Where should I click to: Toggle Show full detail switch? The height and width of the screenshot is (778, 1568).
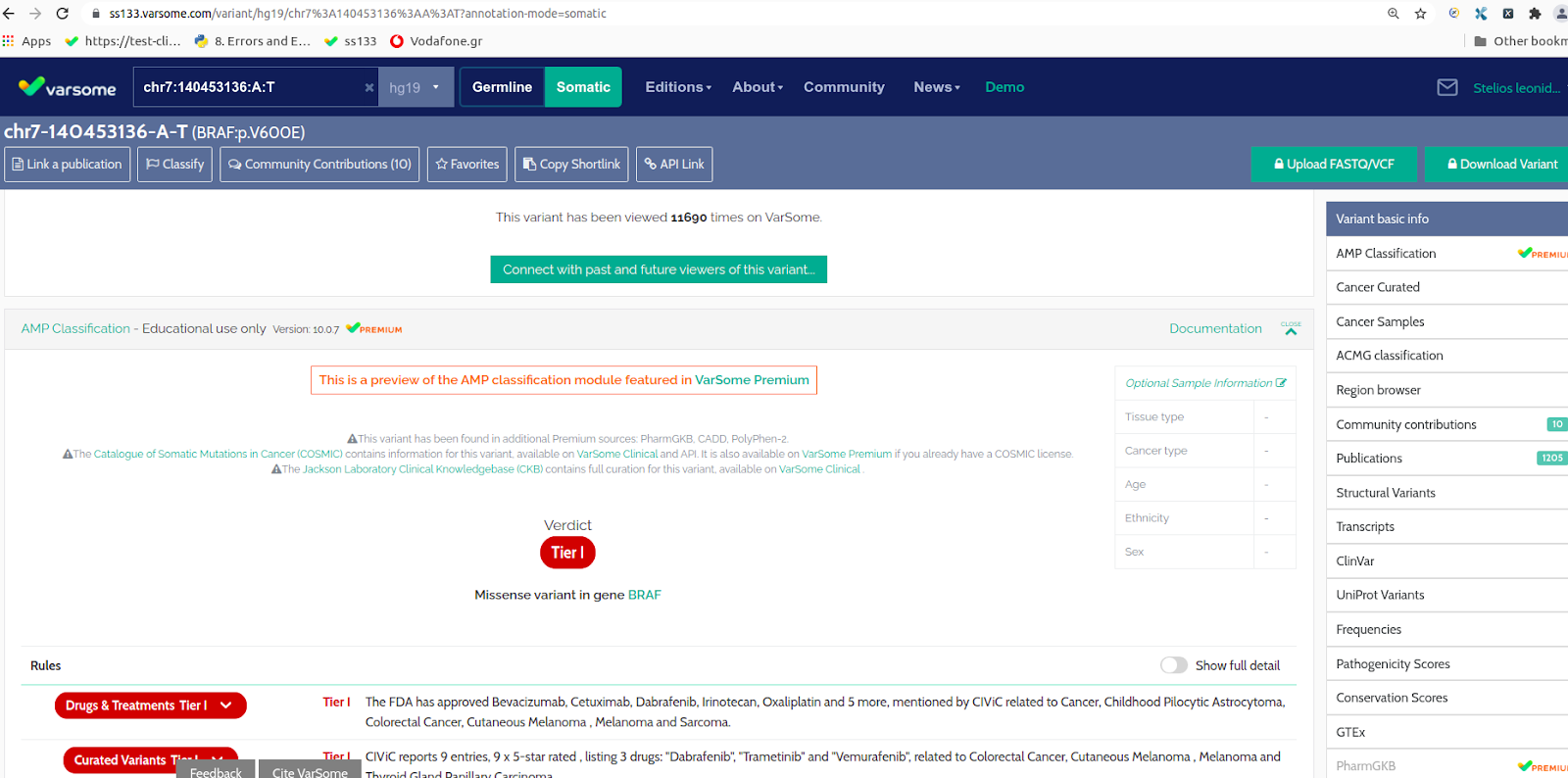[x=1173, y=665]
